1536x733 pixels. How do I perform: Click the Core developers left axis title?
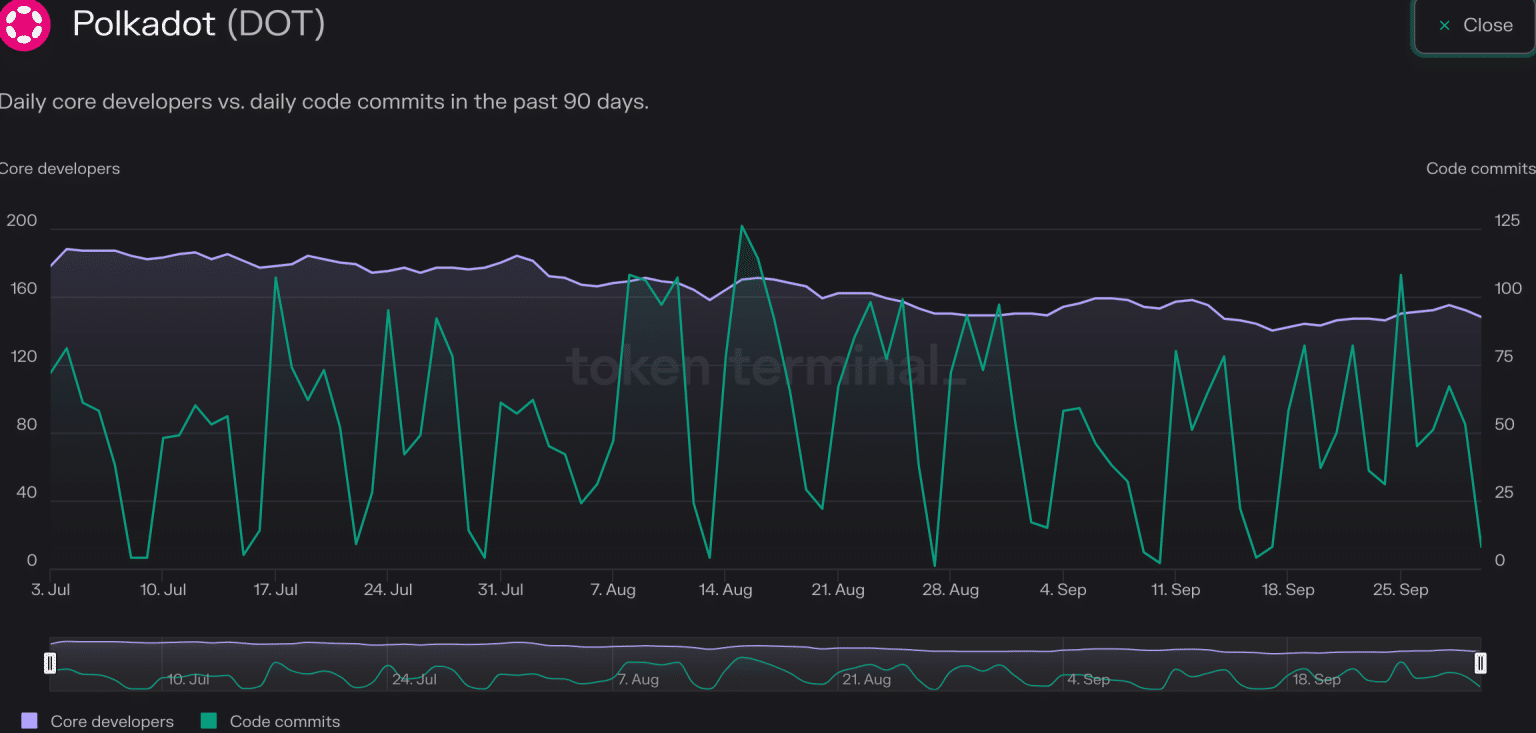[59, 169]
